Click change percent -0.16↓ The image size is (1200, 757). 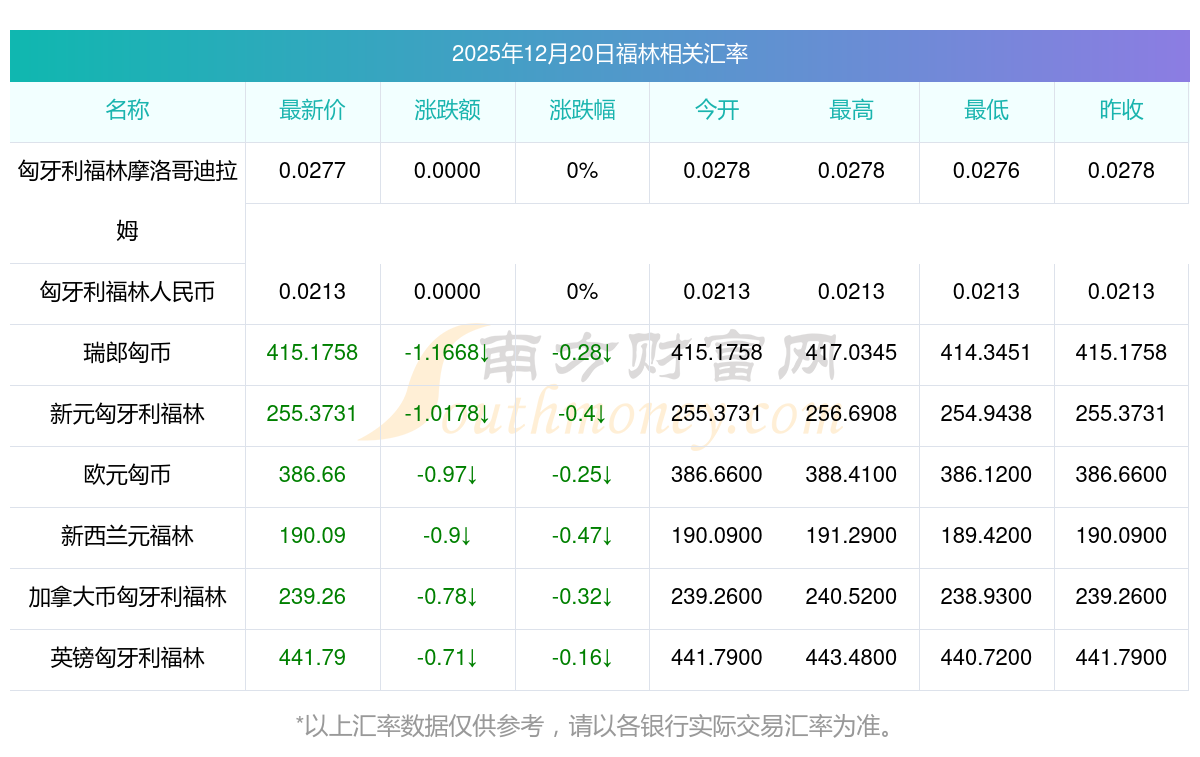(x=582, y=658)
